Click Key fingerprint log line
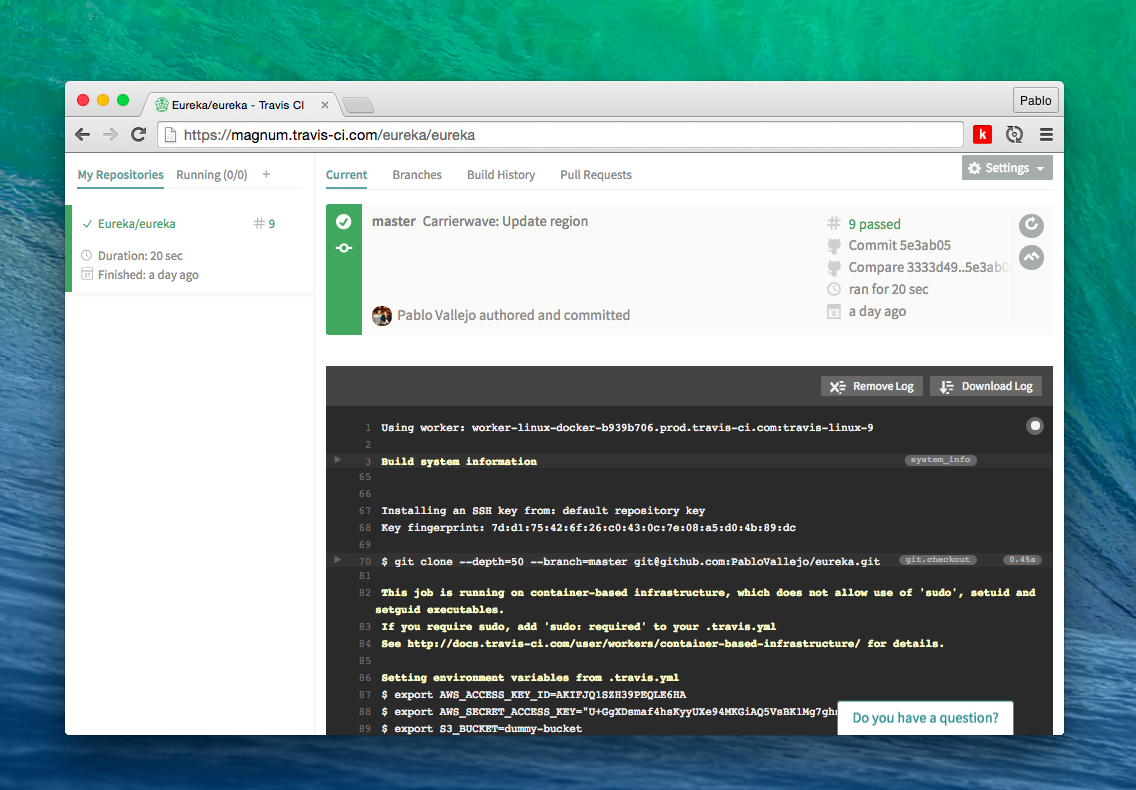Viewport: 1136px width, 790px height. point(588,528)
